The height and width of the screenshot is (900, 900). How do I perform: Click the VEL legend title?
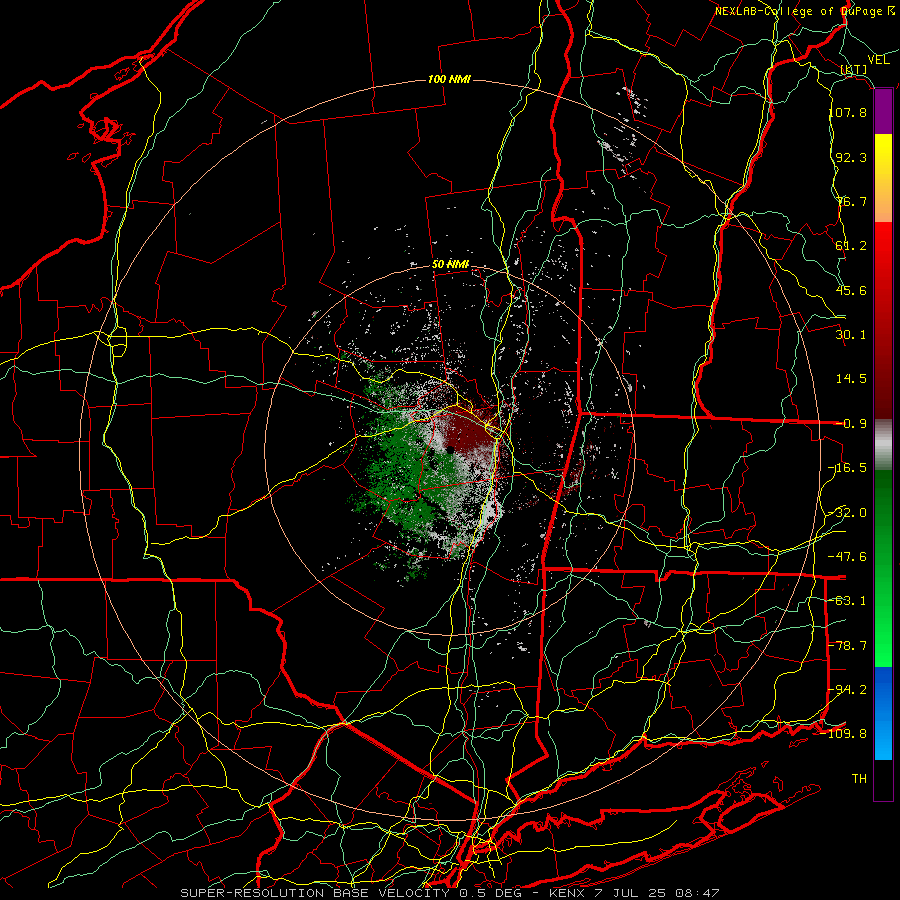pyautogui.click(x=878, y=60)
